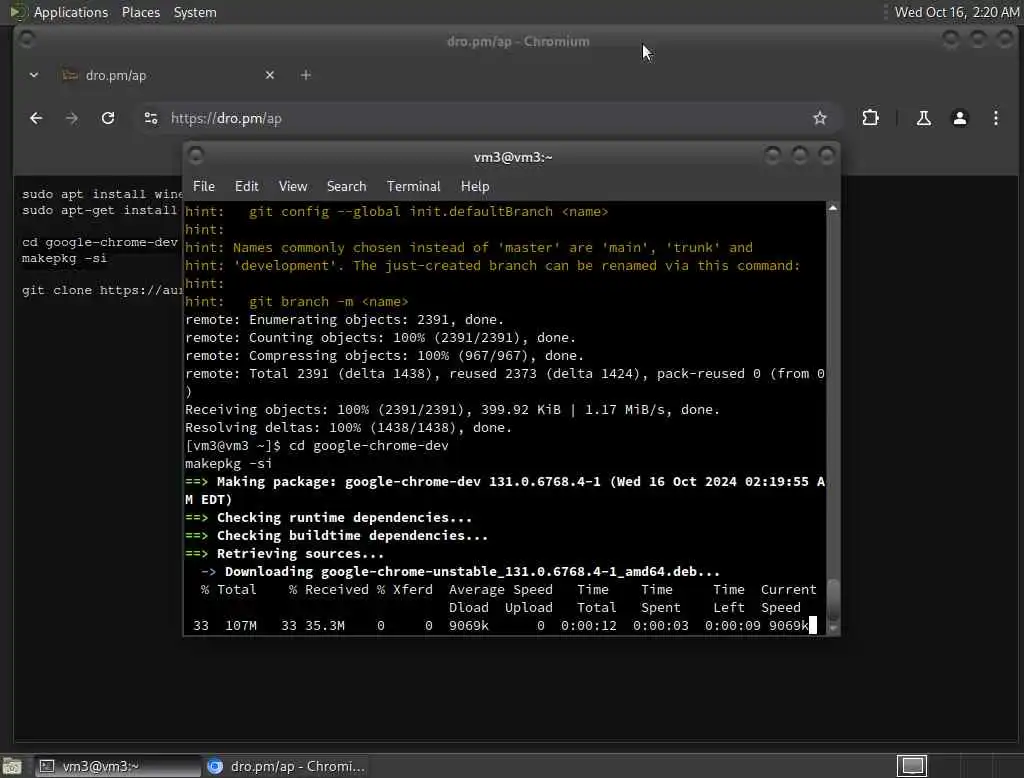Viewport: 1024px width, 778px height.
Task: Switch to dro.pm/ap Chromium taskbar entry
Action: click(x=287, y=766)
